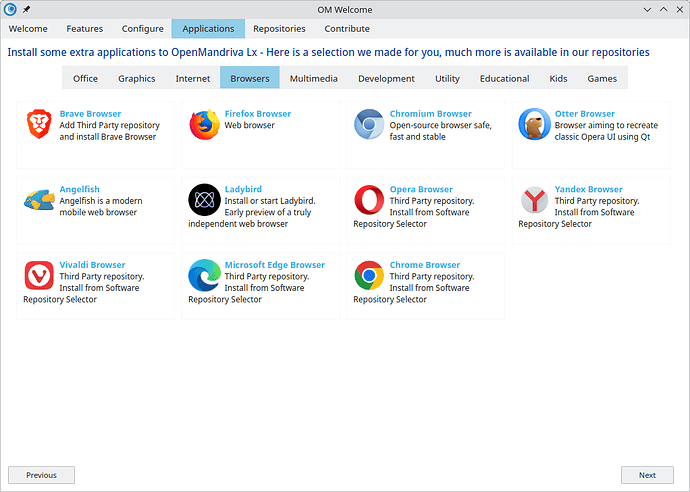Click the Opera Browser title link

[421, 189]
